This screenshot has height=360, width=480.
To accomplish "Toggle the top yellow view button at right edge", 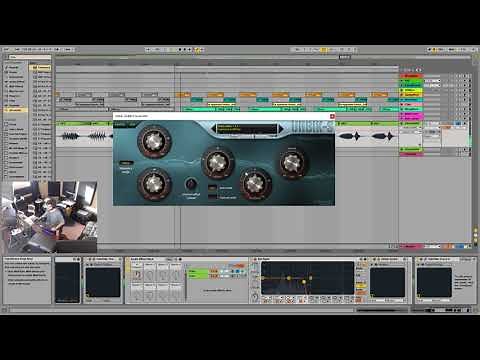I will 476,230.
